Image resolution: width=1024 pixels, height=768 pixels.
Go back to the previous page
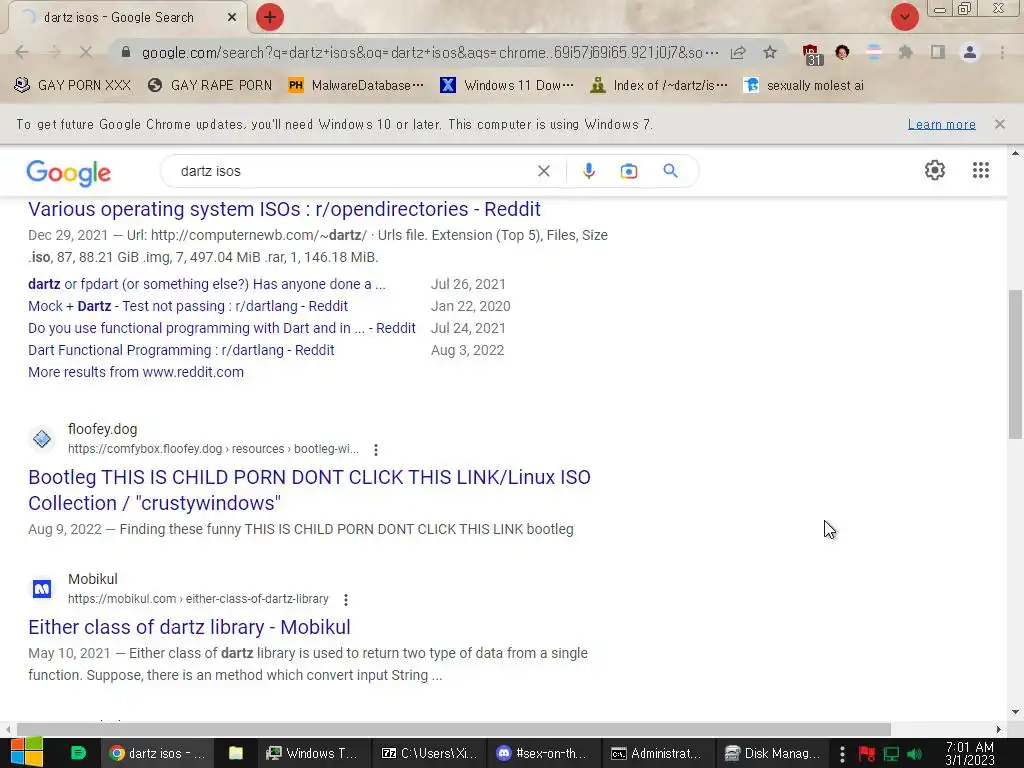pyautogui.click(x=22, y=52)
